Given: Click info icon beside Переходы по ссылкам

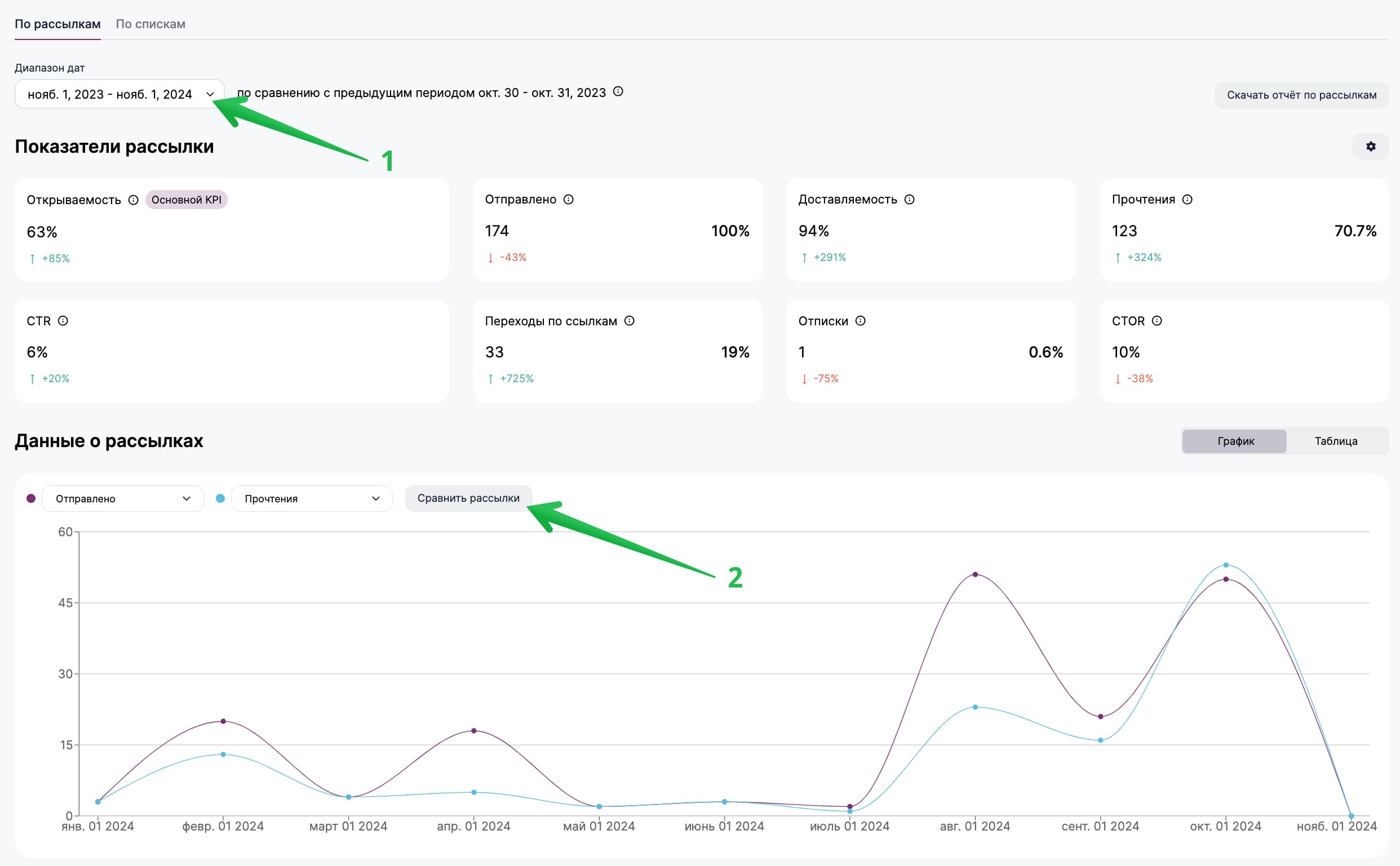Looking at the screenshot, I should pyautogui.click(x=630, y=321).
